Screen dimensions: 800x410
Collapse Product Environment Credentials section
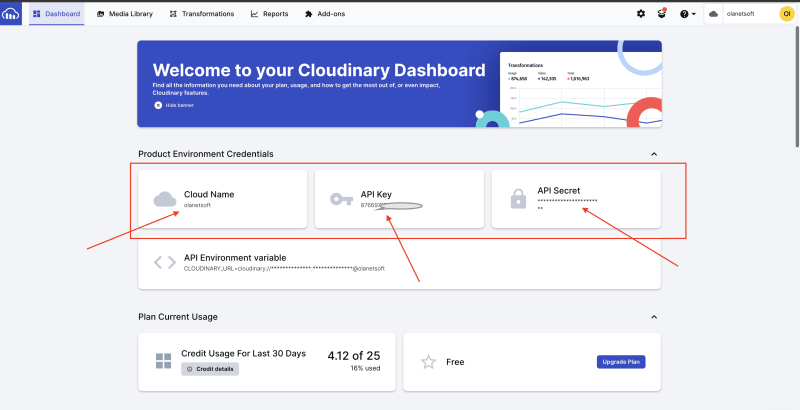654,154
